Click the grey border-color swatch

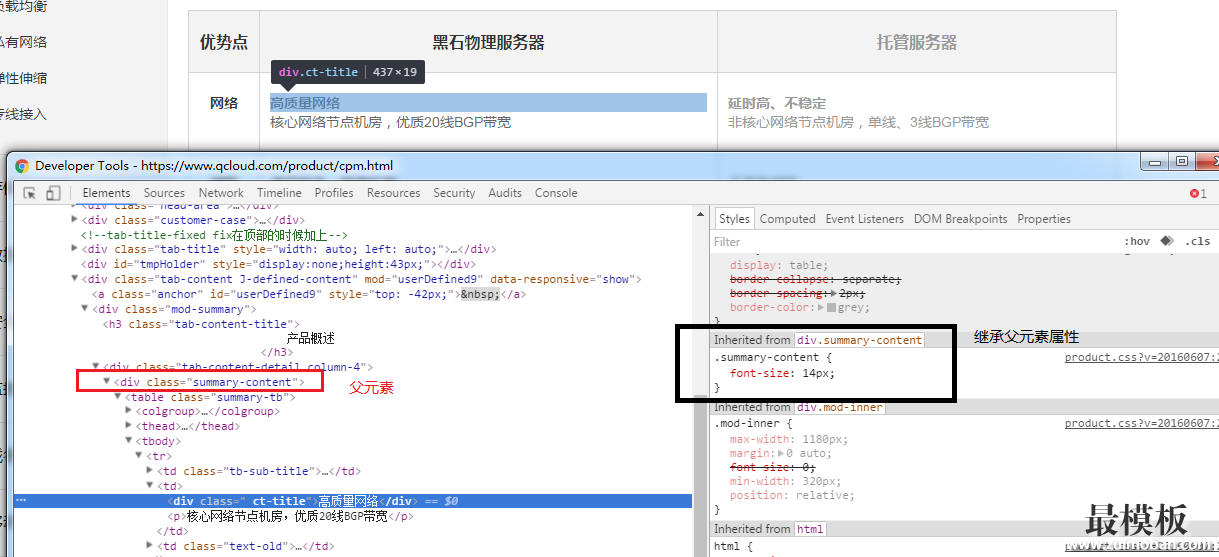(832, 308)
